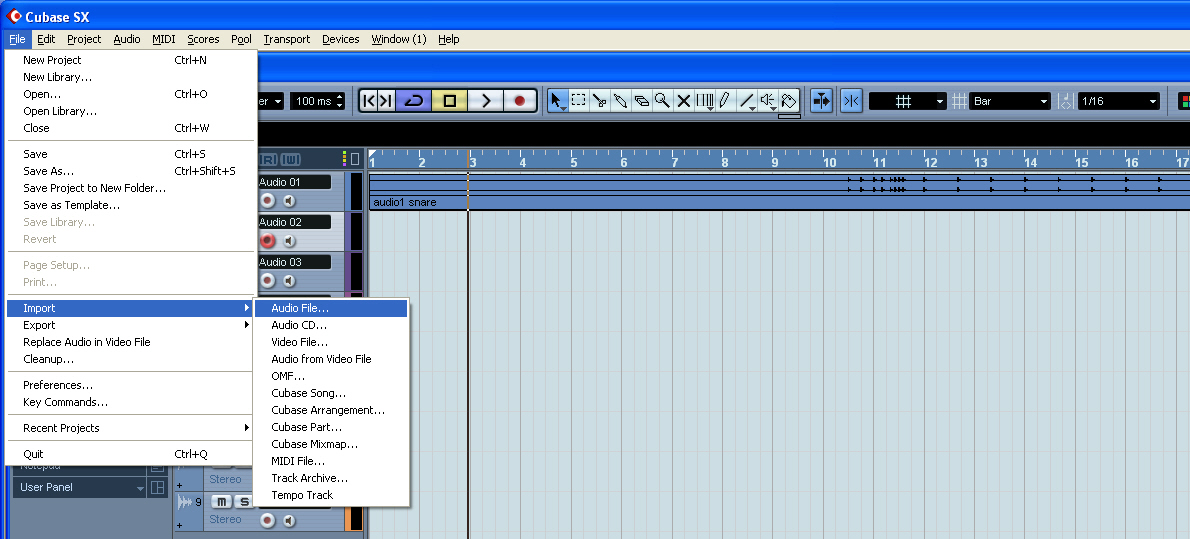The image size is (1190, 539).
Task: Open the Bar grid type dropdown
Action: pos(1009,101)
